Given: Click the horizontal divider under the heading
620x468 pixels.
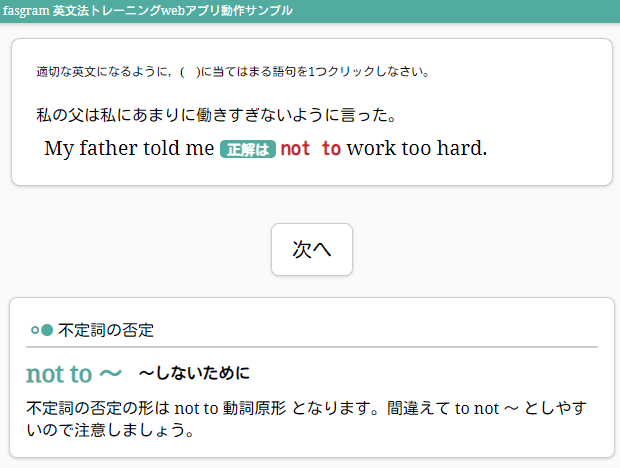Looking at the screenshot, I should pos(312,347).
